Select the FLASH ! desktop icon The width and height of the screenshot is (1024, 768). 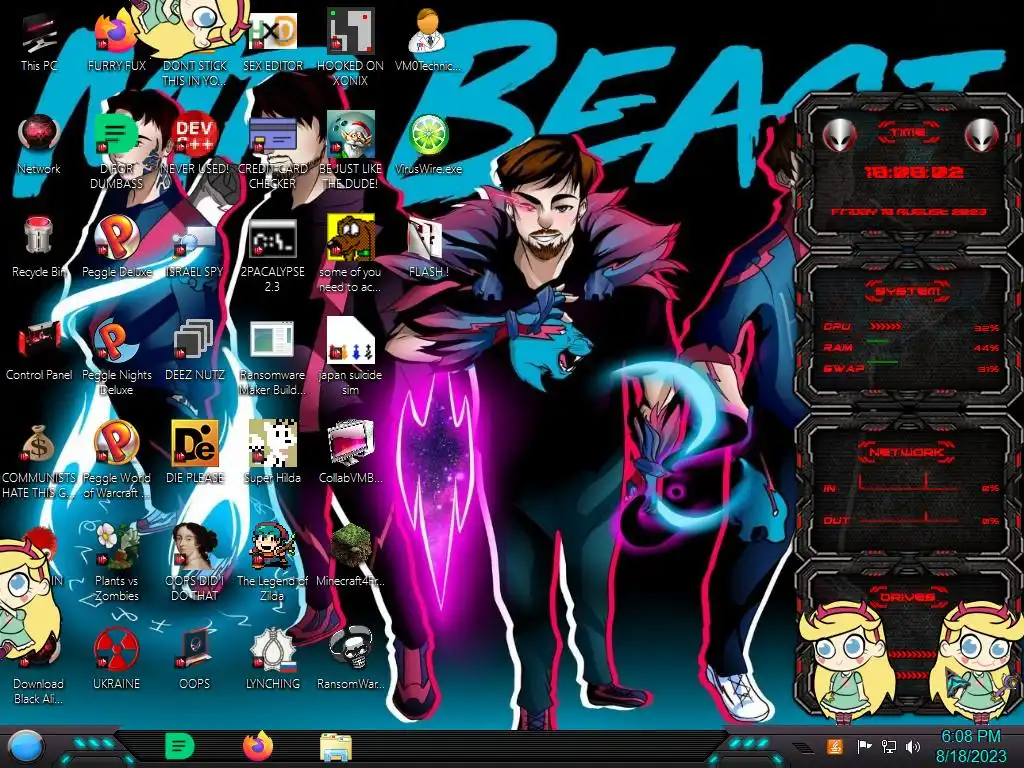pyautogui.click(x=425, y=238)
